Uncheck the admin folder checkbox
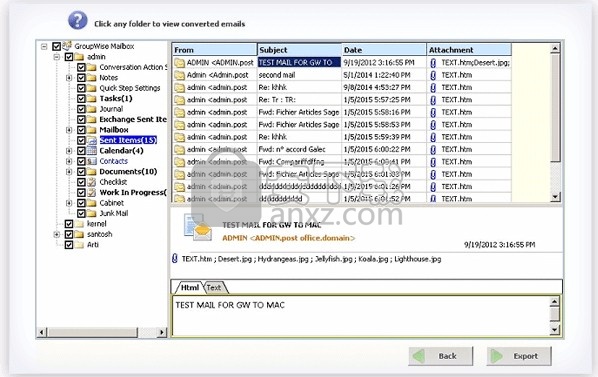Screen dimensions: 598x377 click(69, 57)
